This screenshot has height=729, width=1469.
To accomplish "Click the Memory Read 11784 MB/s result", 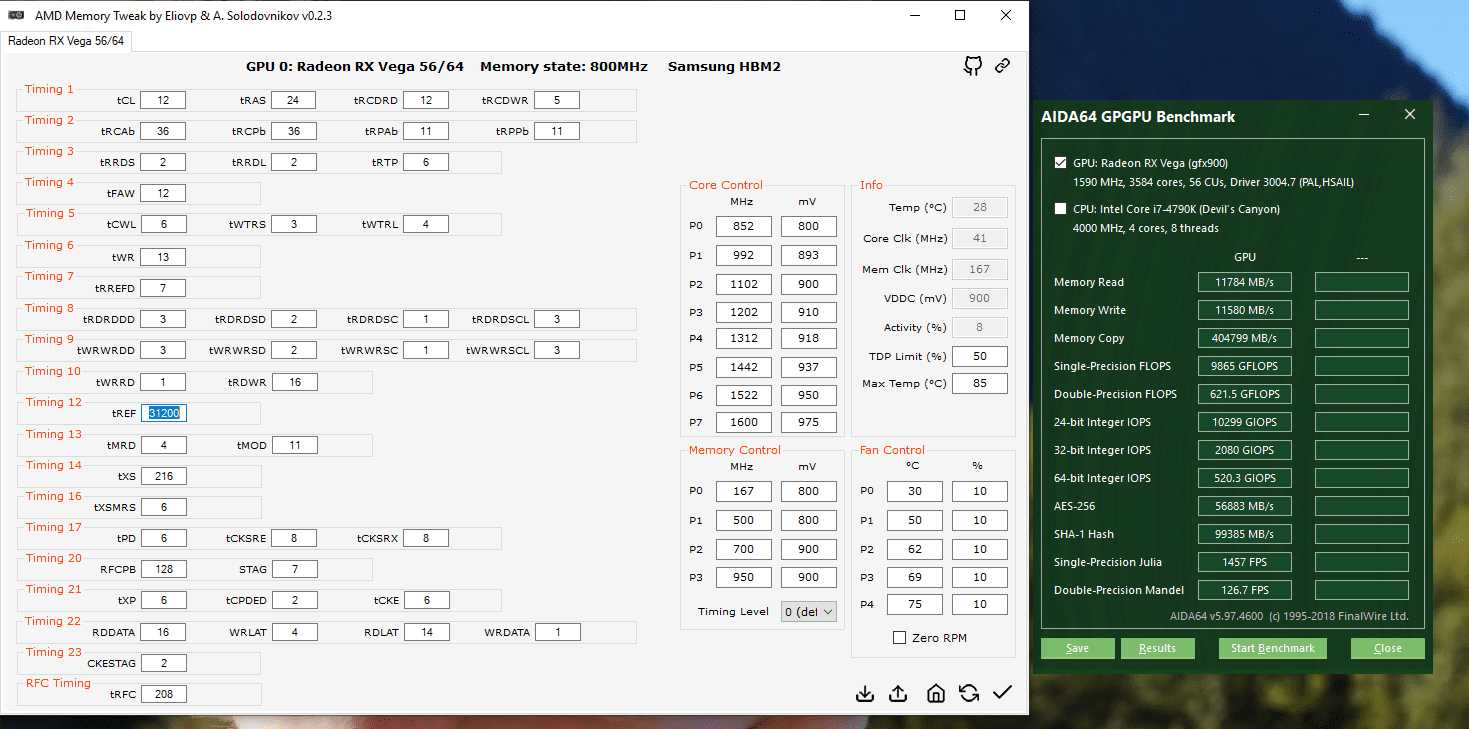I will tap(1245, 282).
